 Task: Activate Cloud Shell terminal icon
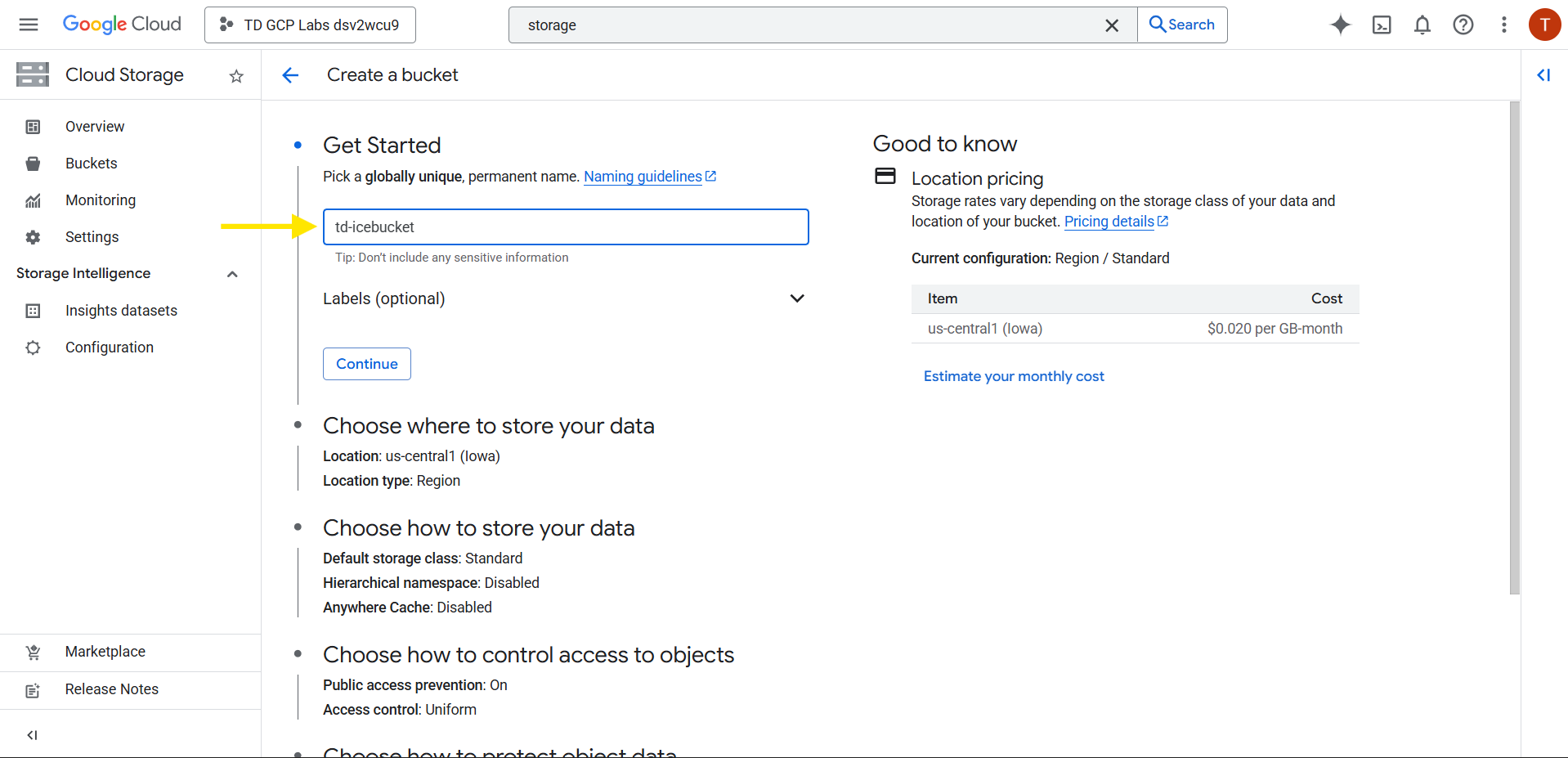point(1381,25)
